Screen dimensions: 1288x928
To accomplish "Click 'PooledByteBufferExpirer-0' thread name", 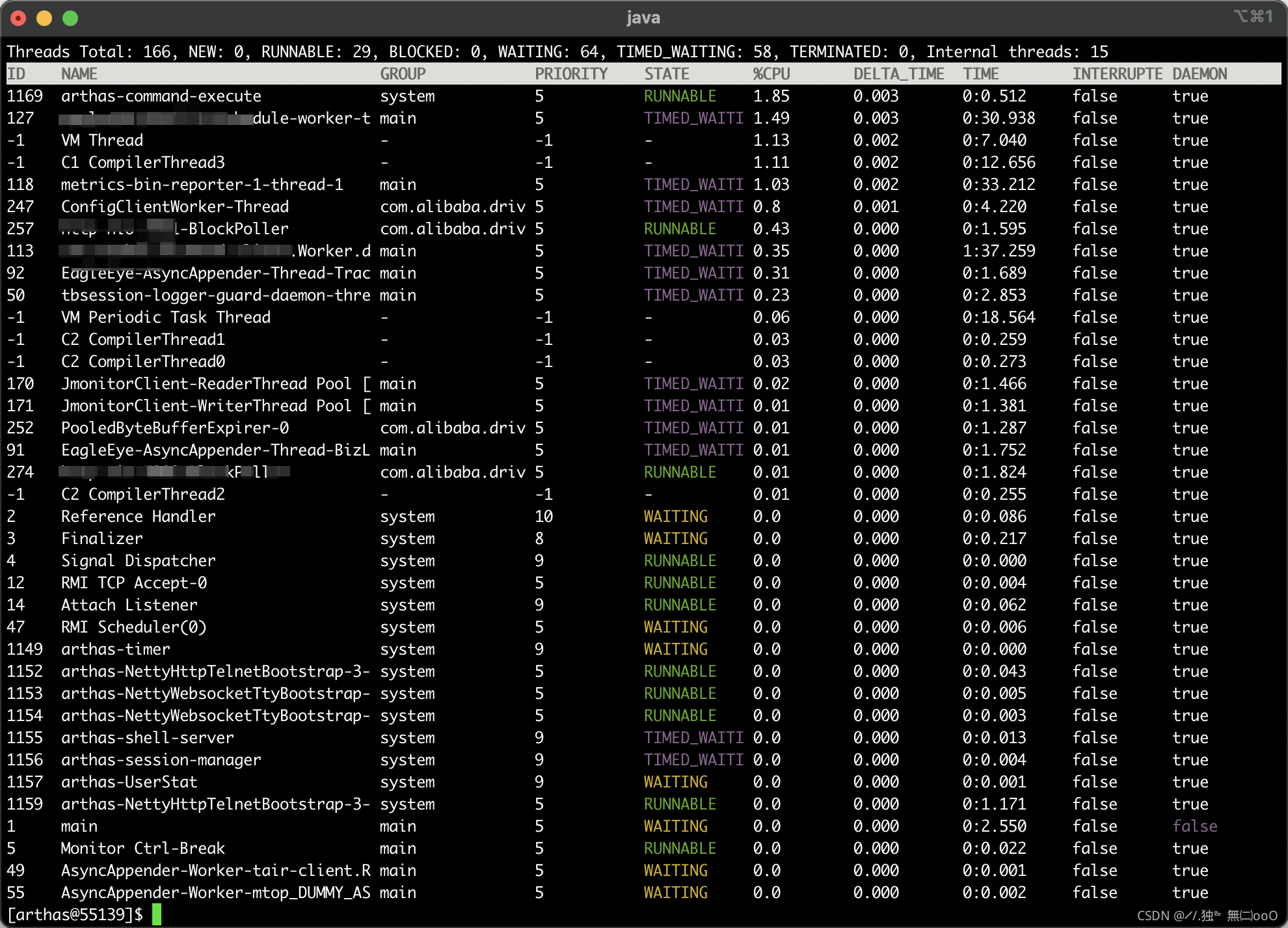I will 175,428.
